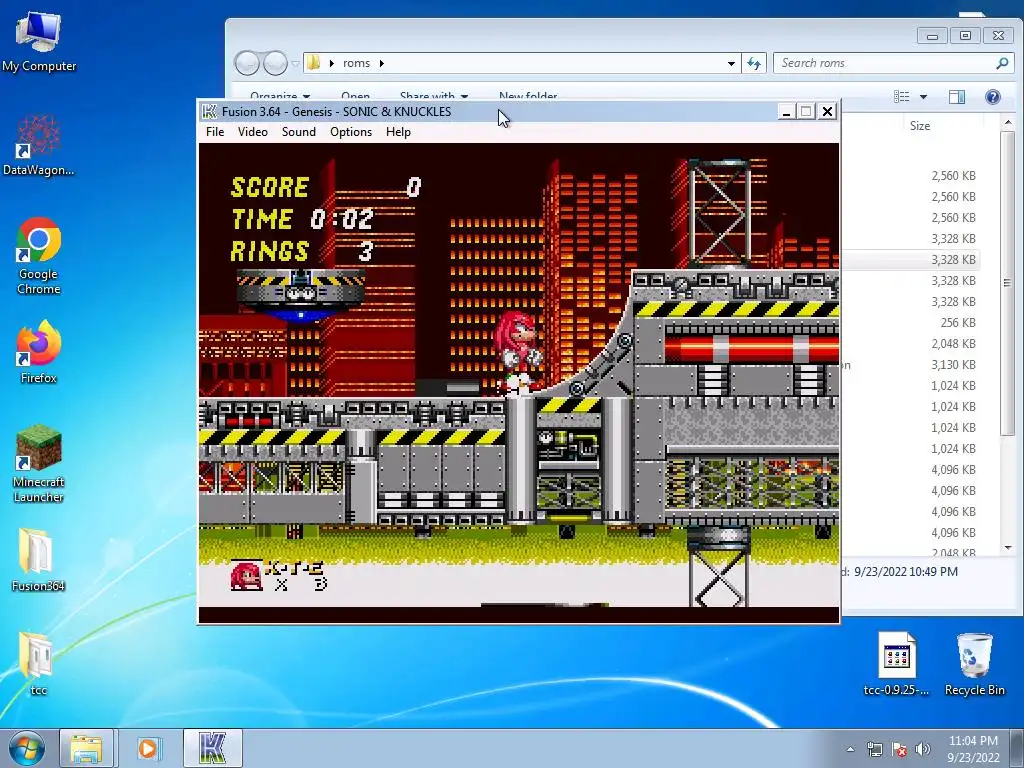Click the Size column header
The width and height of the screenshot is (1024, 768).
click(x=920, y=125)
